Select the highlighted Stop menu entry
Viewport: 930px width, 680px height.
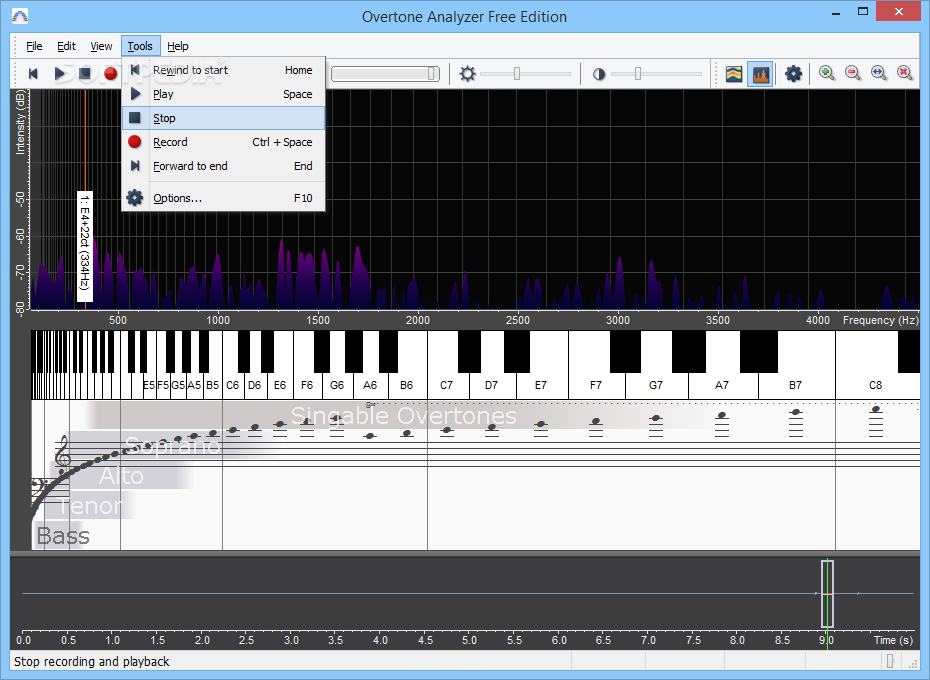[224, 118]
